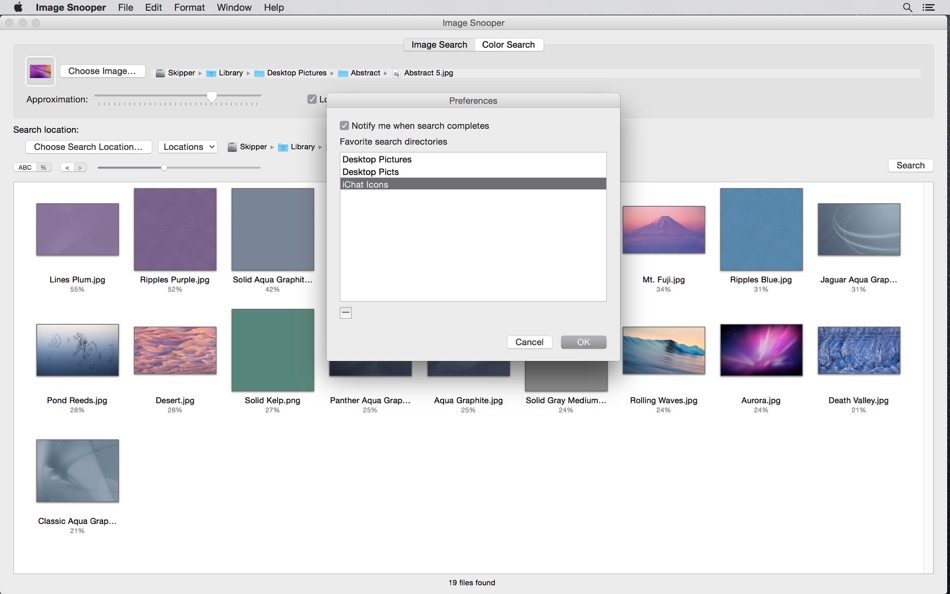Enable notify me when search completes
The width and height of the screenshot is (950, 594).
click(343, 125)
